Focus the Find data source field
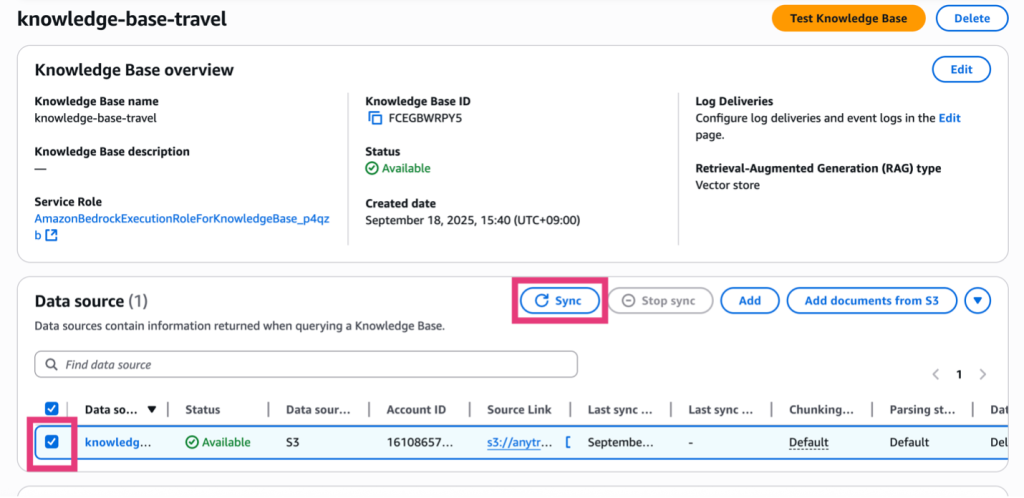 (306, 364)
